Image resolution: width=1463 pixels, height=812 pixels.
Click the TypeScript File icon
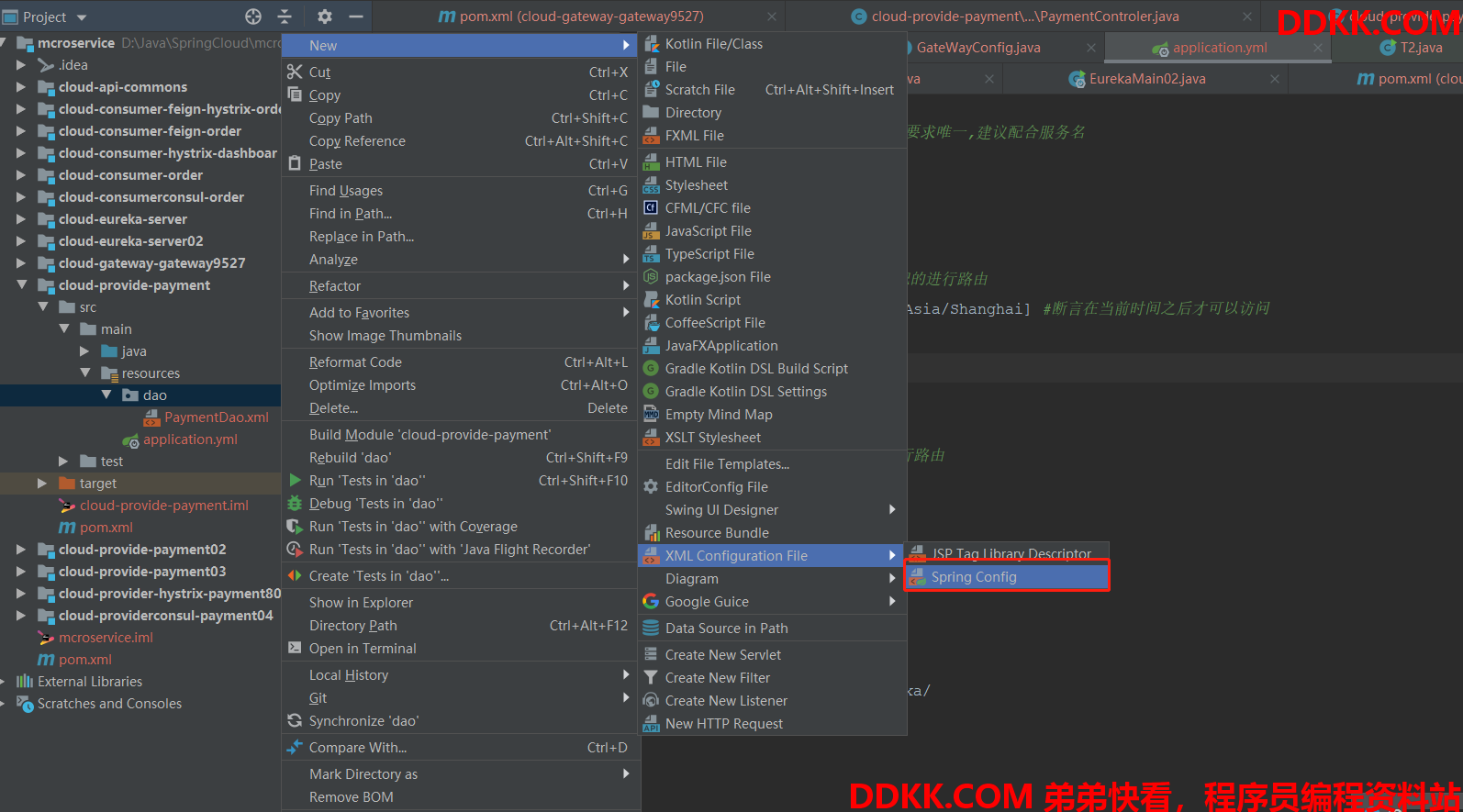click(x=651, y=253)
